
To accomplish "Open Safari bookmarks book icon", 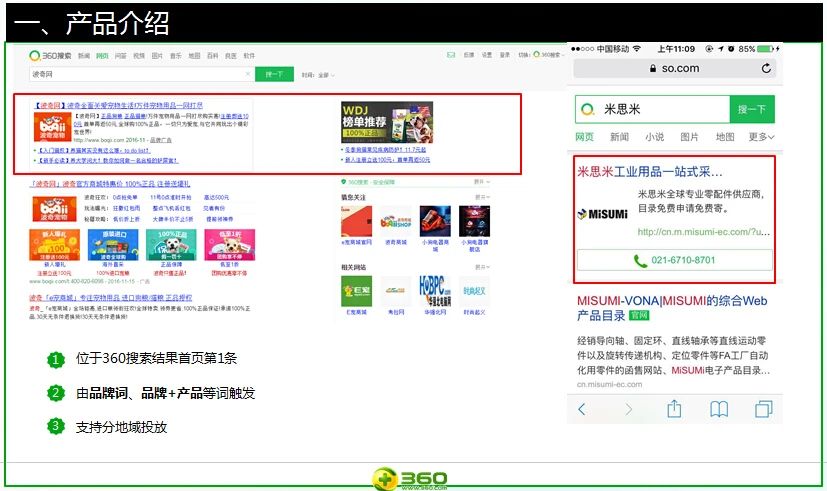I will tap(719, 409).
